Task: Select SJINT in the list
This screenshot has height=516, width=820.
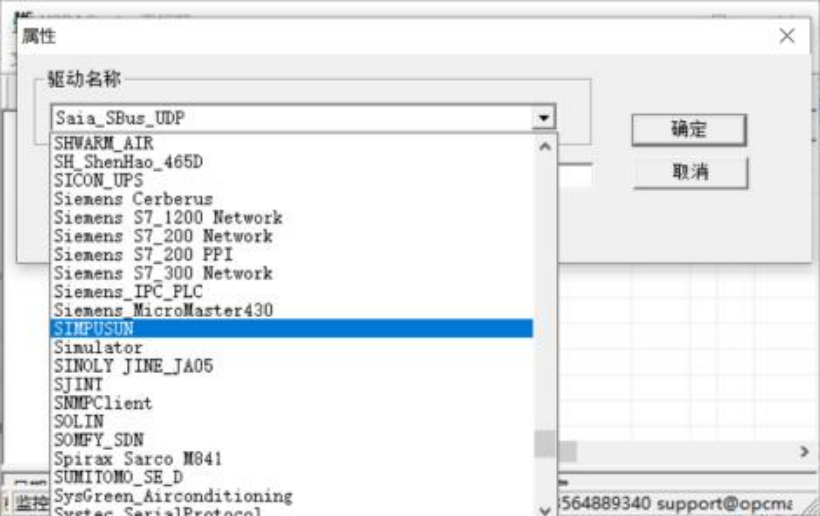Action: (292, 384)
